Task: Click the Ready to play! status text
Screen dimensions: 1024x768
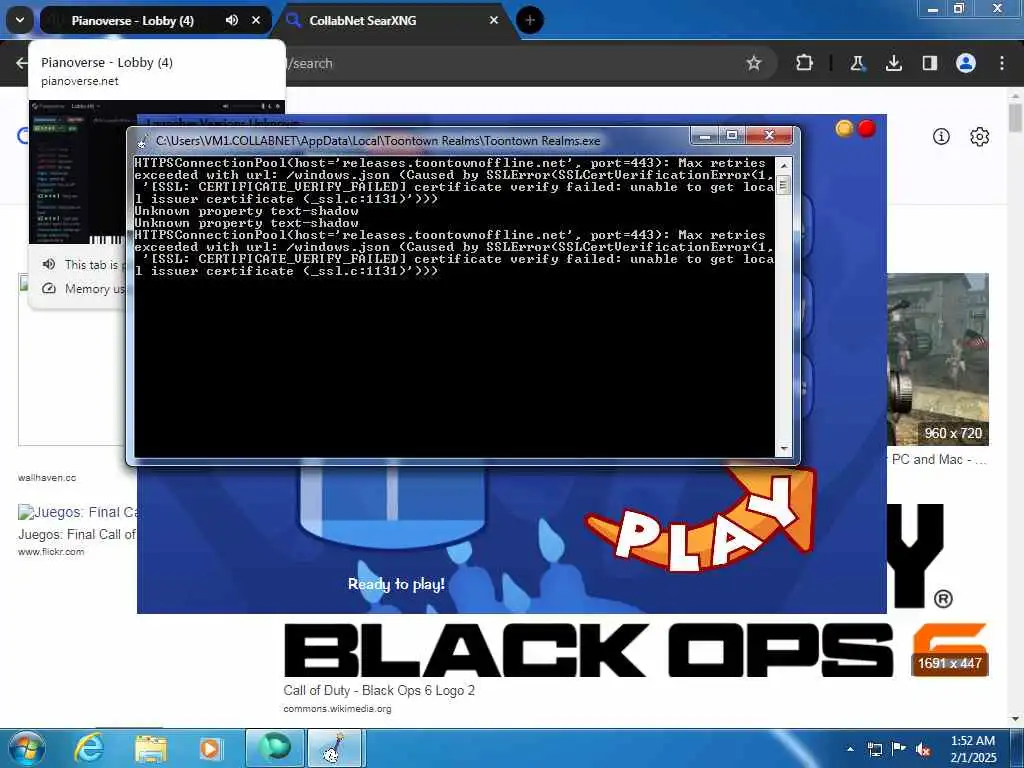Action: pyautogui.click(x=396, y=584)
